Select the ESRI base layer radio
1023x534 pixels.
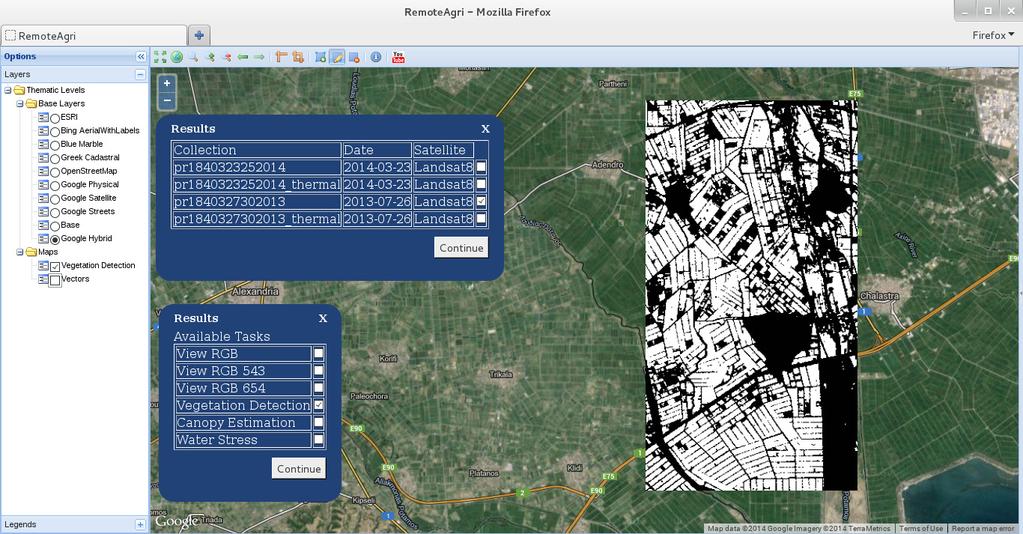click(x=55, y=118)
